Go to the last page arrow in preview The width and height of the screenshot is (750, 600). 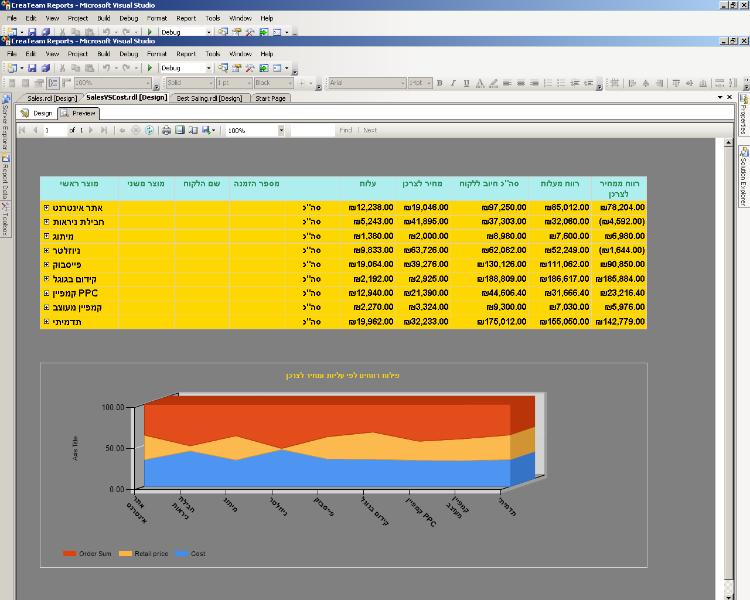104,130
